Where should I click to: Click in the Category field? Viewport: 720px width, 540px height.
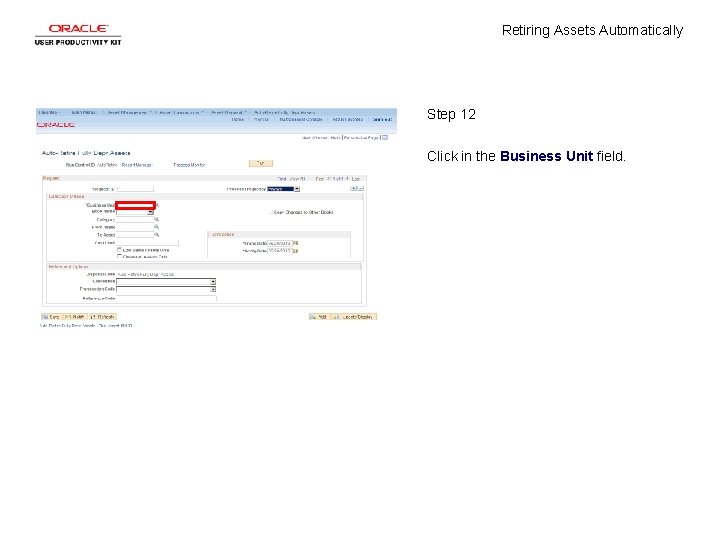point(135,219)
